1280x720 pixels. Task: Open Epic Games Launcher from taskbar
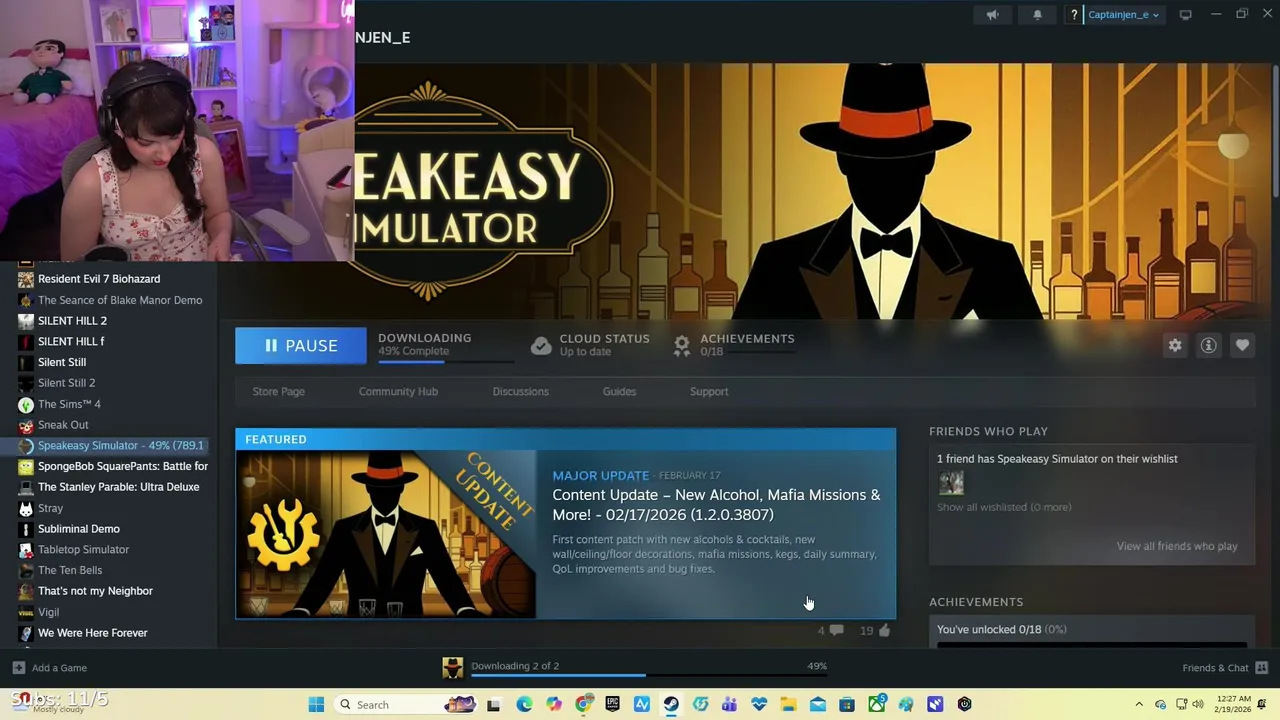[612, 705]
